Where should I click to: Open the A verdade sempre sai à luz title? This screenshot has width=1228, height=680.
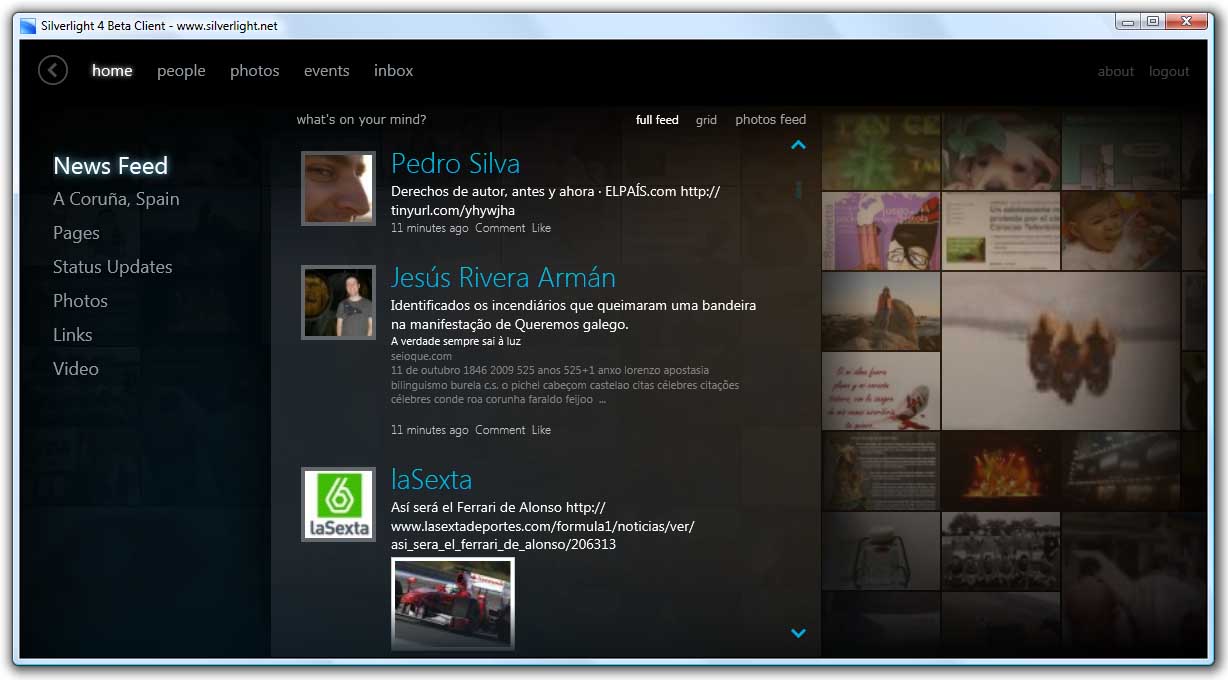coord(456,341)
